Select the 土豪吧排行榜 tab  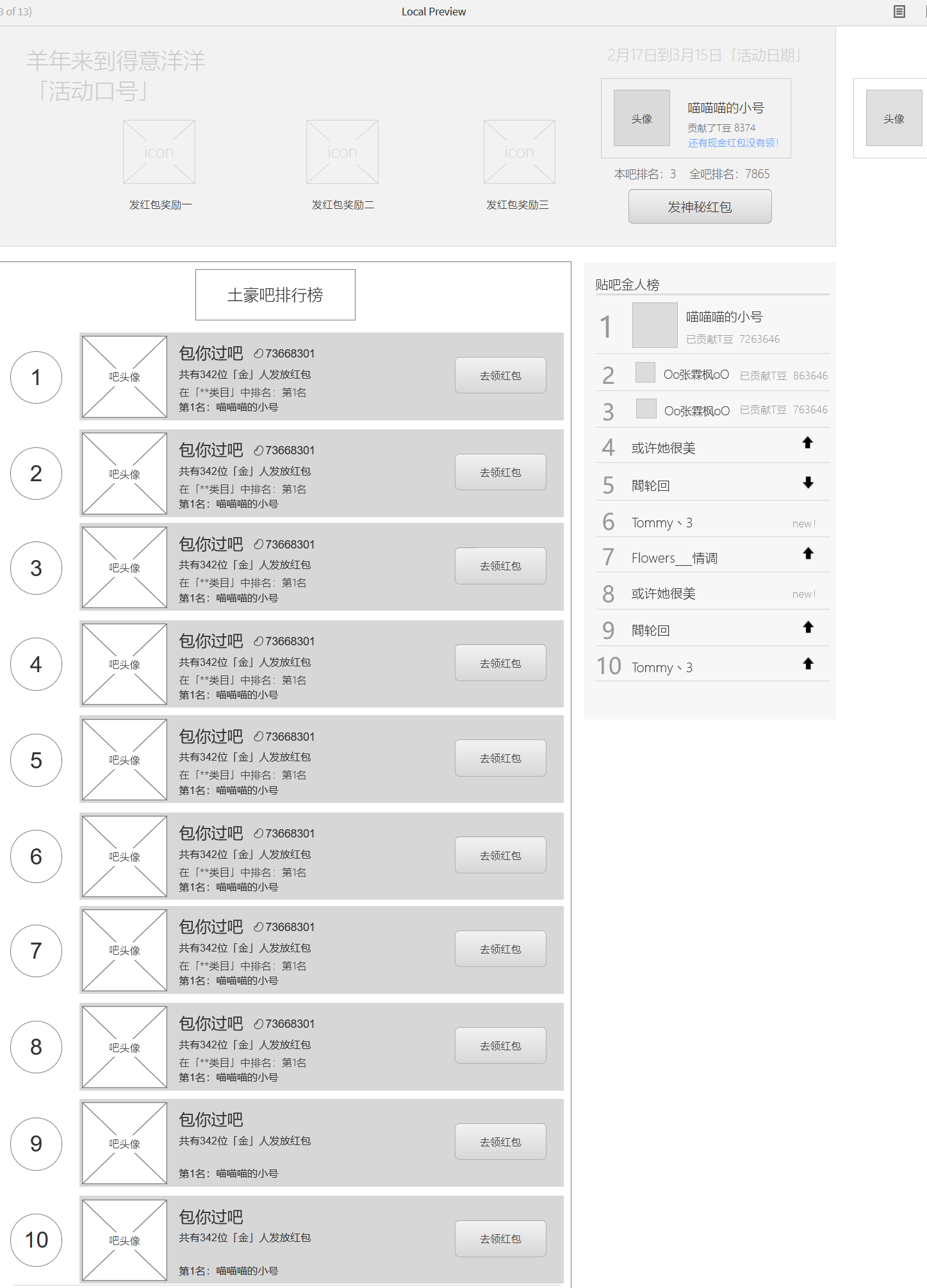[275, 295]
